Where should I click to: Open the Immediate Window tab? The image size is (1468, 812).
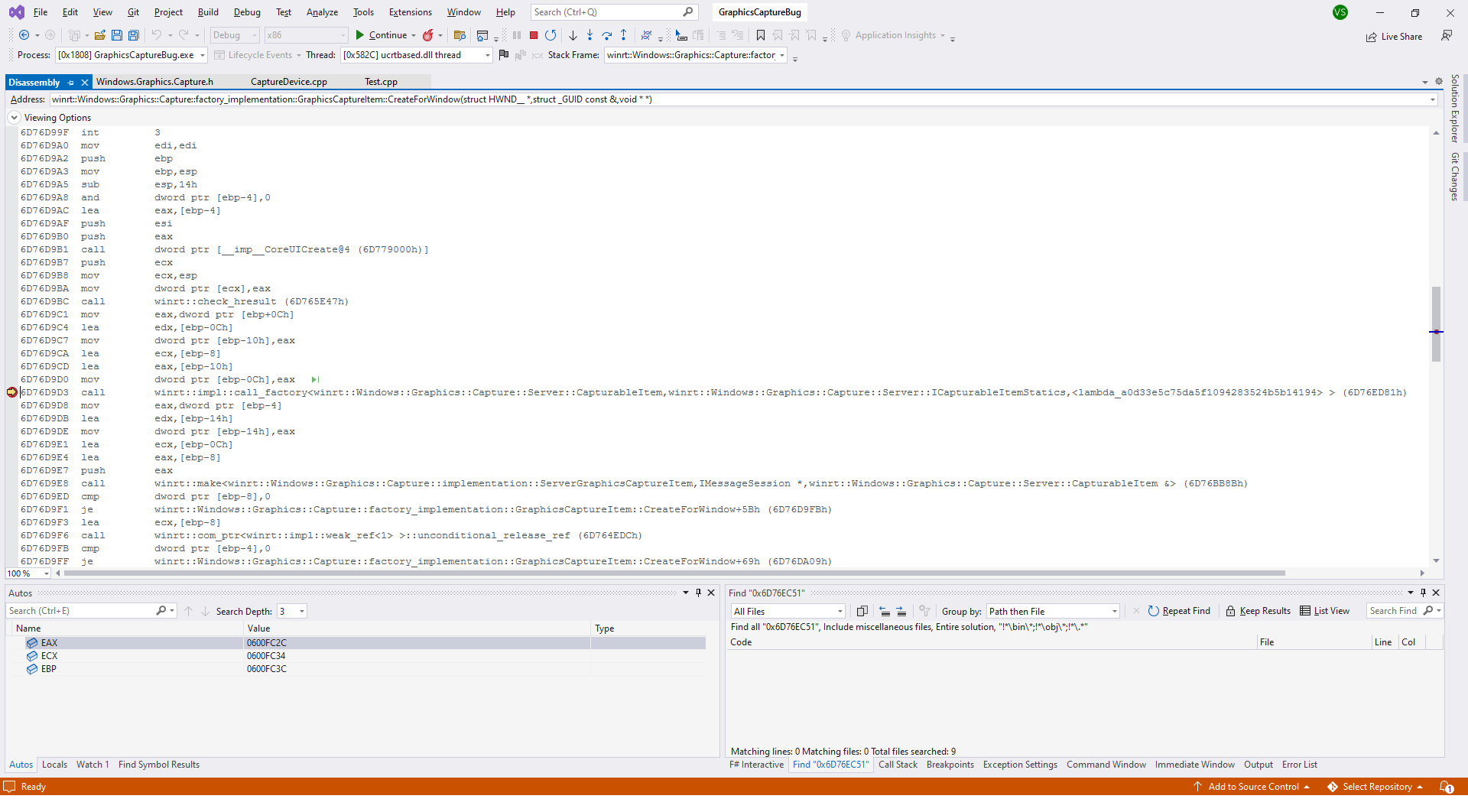pyautogui.click(x=1194, y=765)
